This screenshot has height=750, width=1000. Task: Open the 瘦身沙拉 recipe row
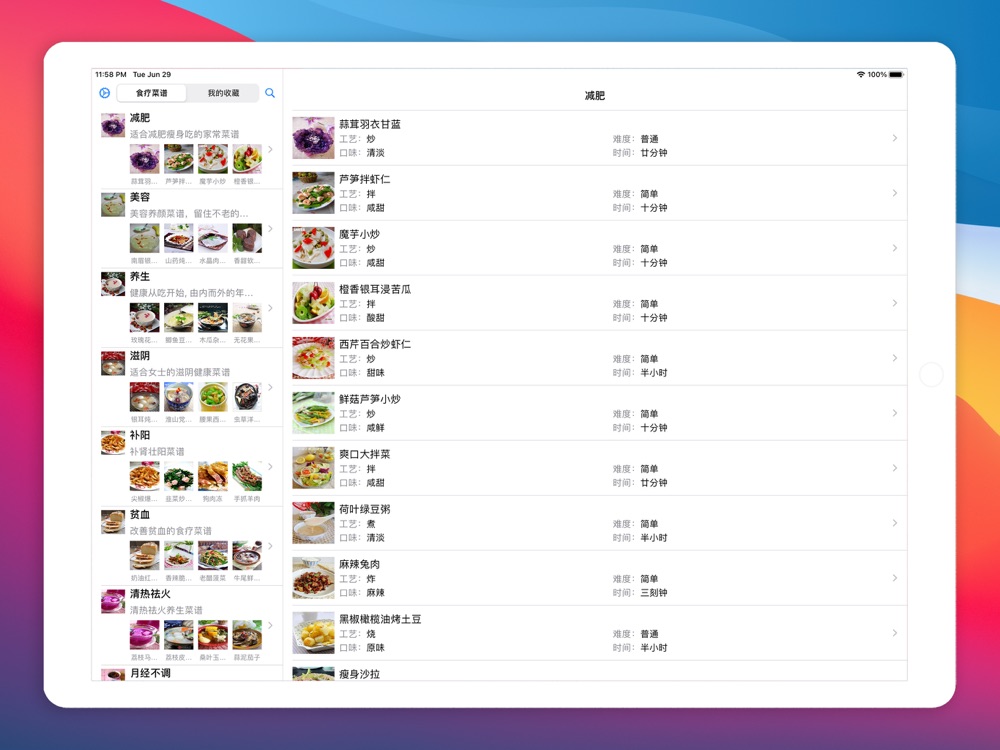click(x=599, y=672)
